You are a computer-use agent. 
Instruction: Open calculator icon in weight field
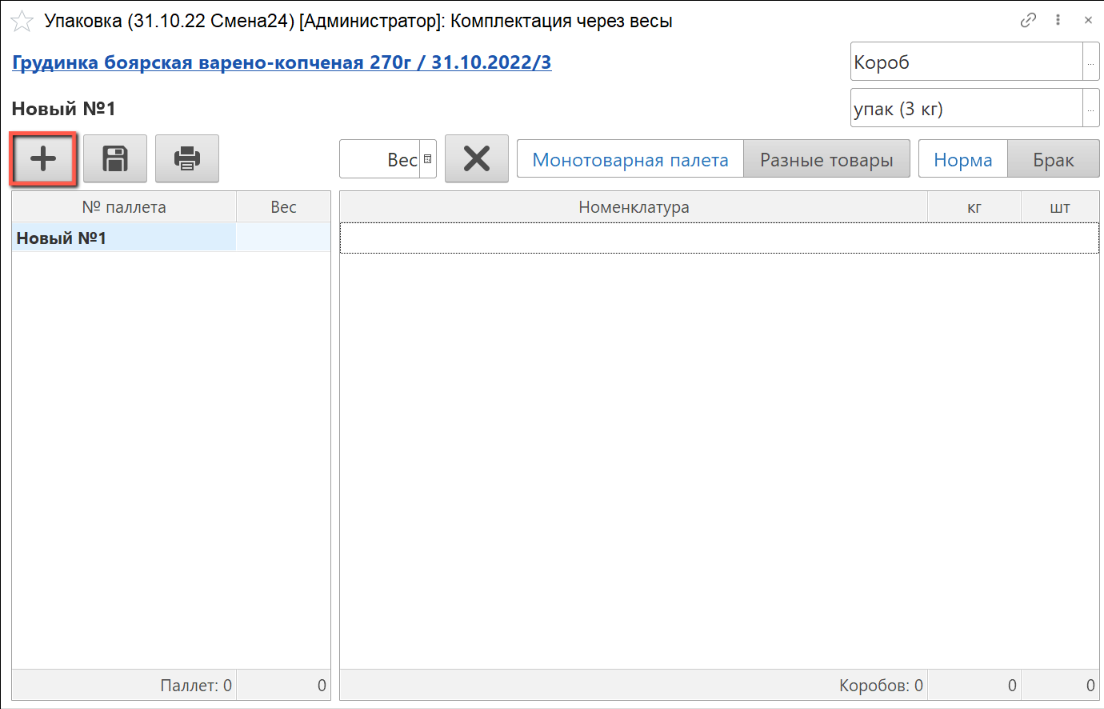point(428,159)
